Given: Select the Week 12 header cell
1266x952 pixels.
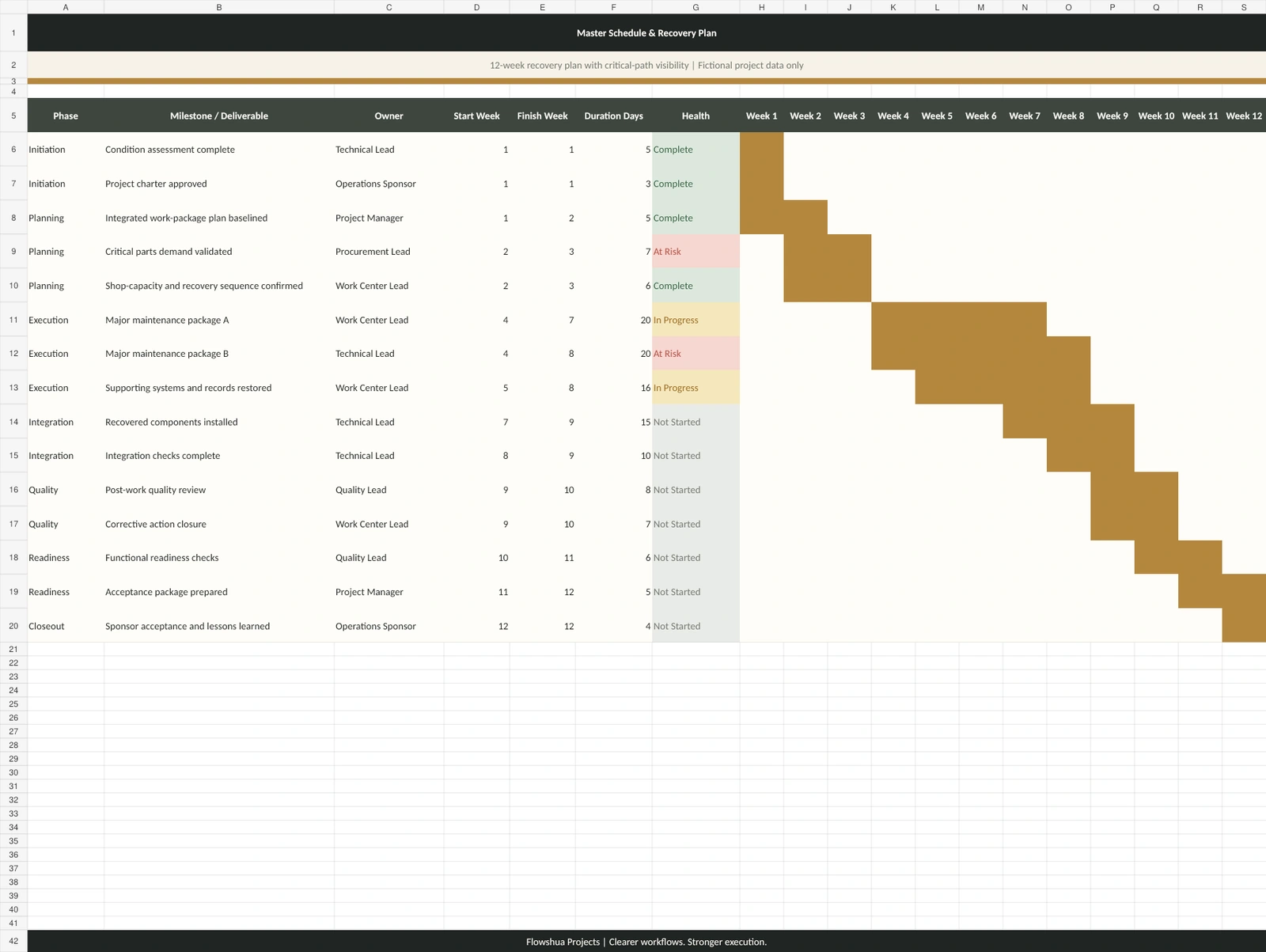Looking at the screenshot, I should (1244, 116).
